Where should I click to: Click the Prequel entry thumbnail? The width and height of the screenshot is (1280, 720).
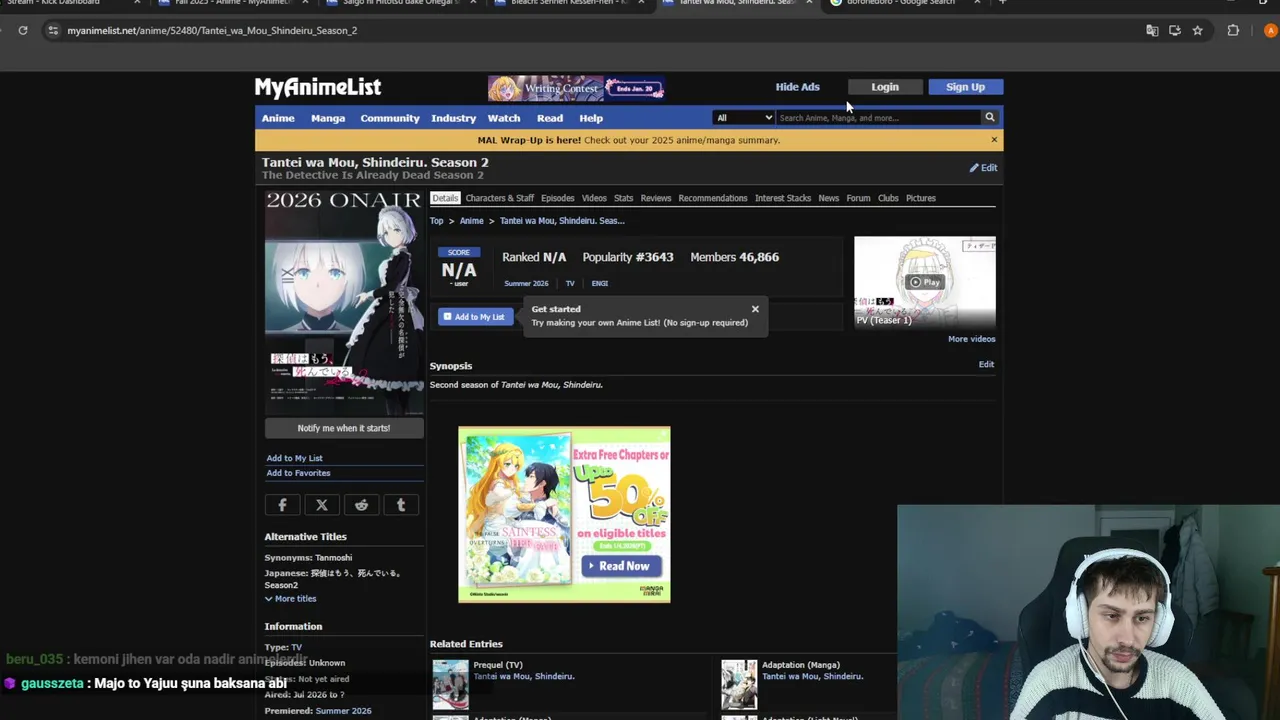point(450,684)
